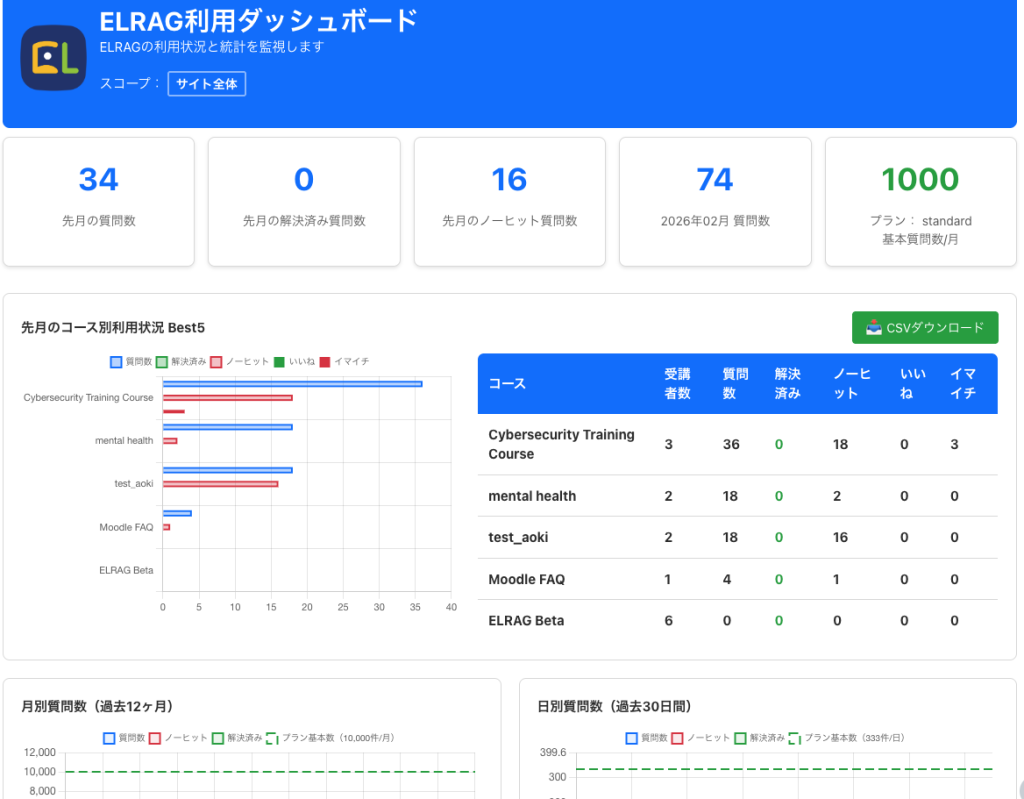Click the 先月の質問数 stat card showing 34

98,201
